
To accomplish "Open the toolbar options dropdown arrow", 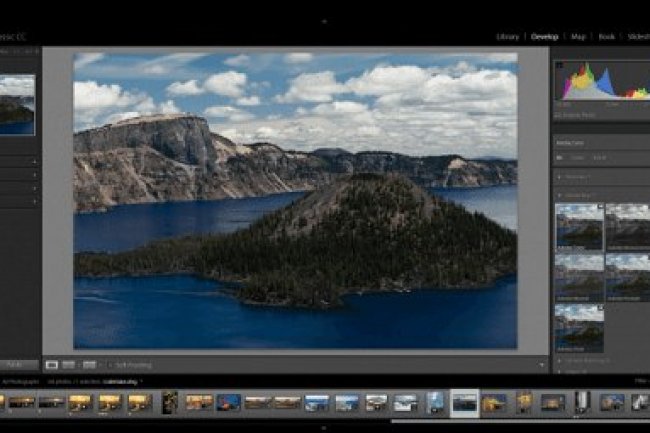I will pos(543,365).
